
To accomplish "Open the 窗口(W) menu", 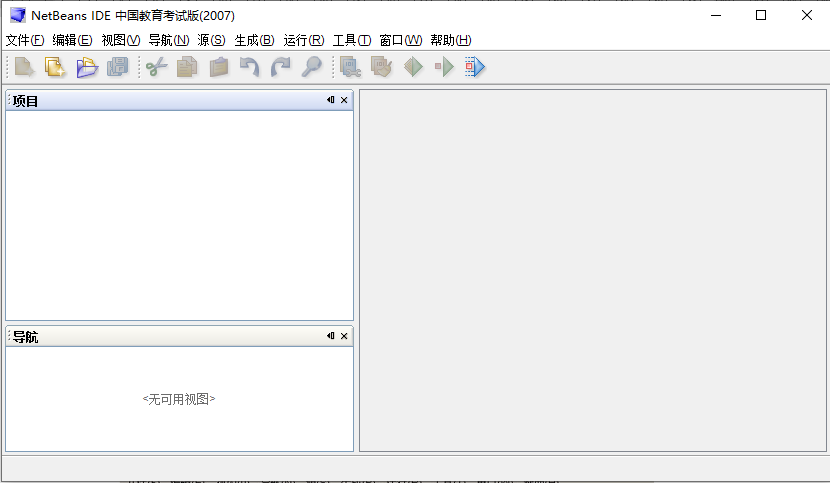I will pos(401,40).
